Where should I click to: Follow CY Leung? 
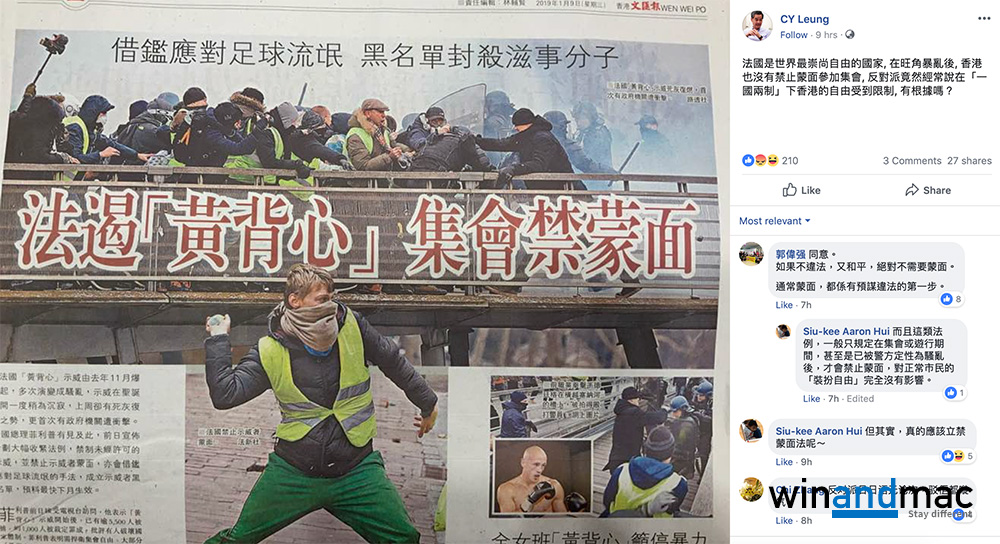pyautogui.click(x=793, y=34)
